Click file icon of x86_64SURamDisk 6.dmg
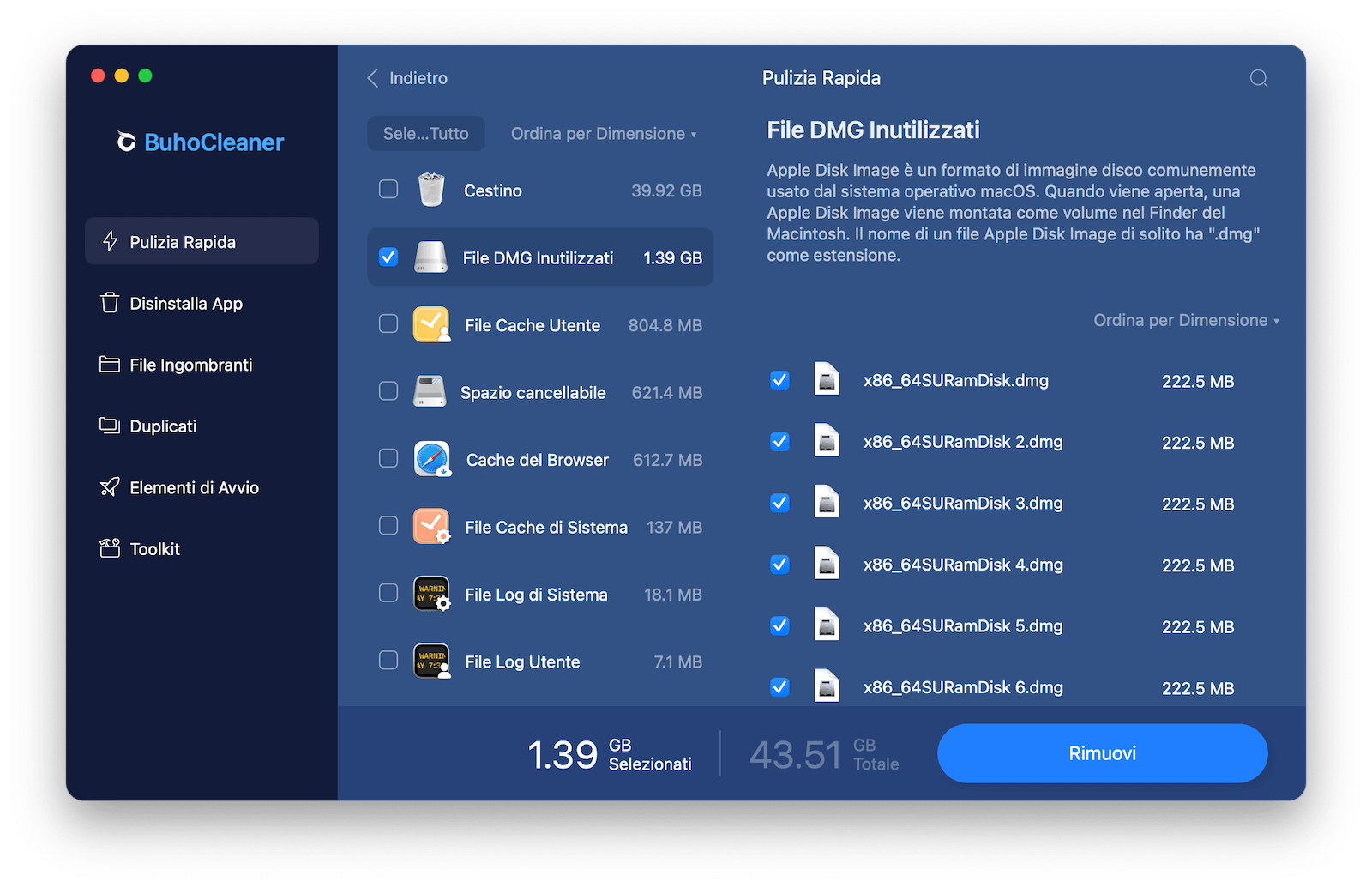The image size is (1372, 888). (827, 686)
